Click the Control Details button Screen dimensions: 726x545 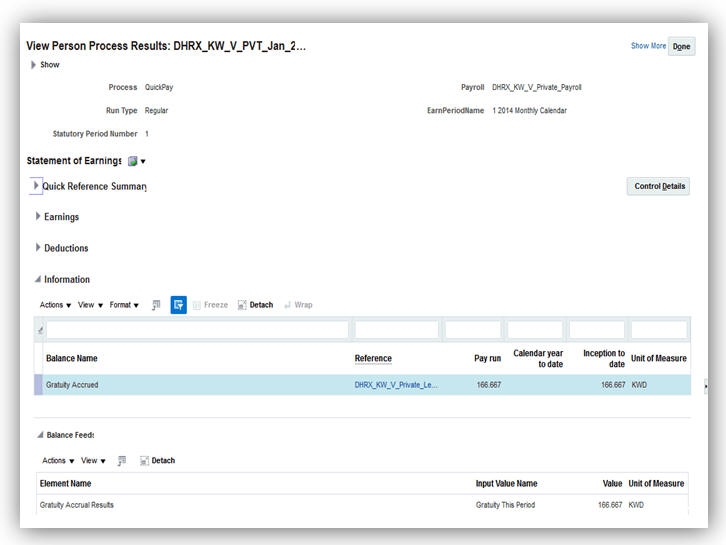[x=658, y=186]
